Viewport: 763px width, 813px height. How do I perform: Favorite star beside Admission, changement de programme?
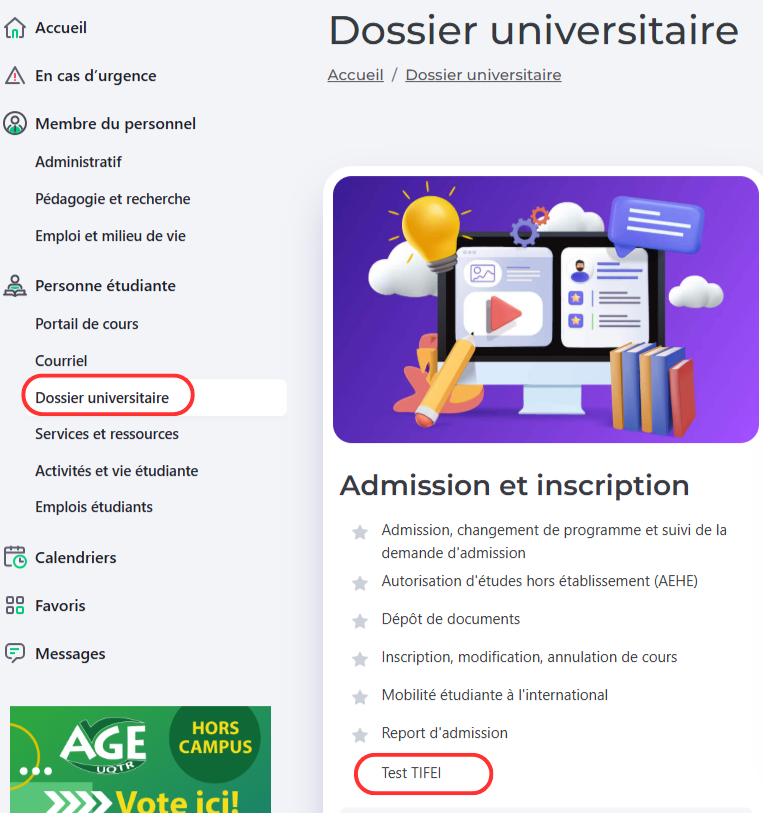[x=360, y=532]
